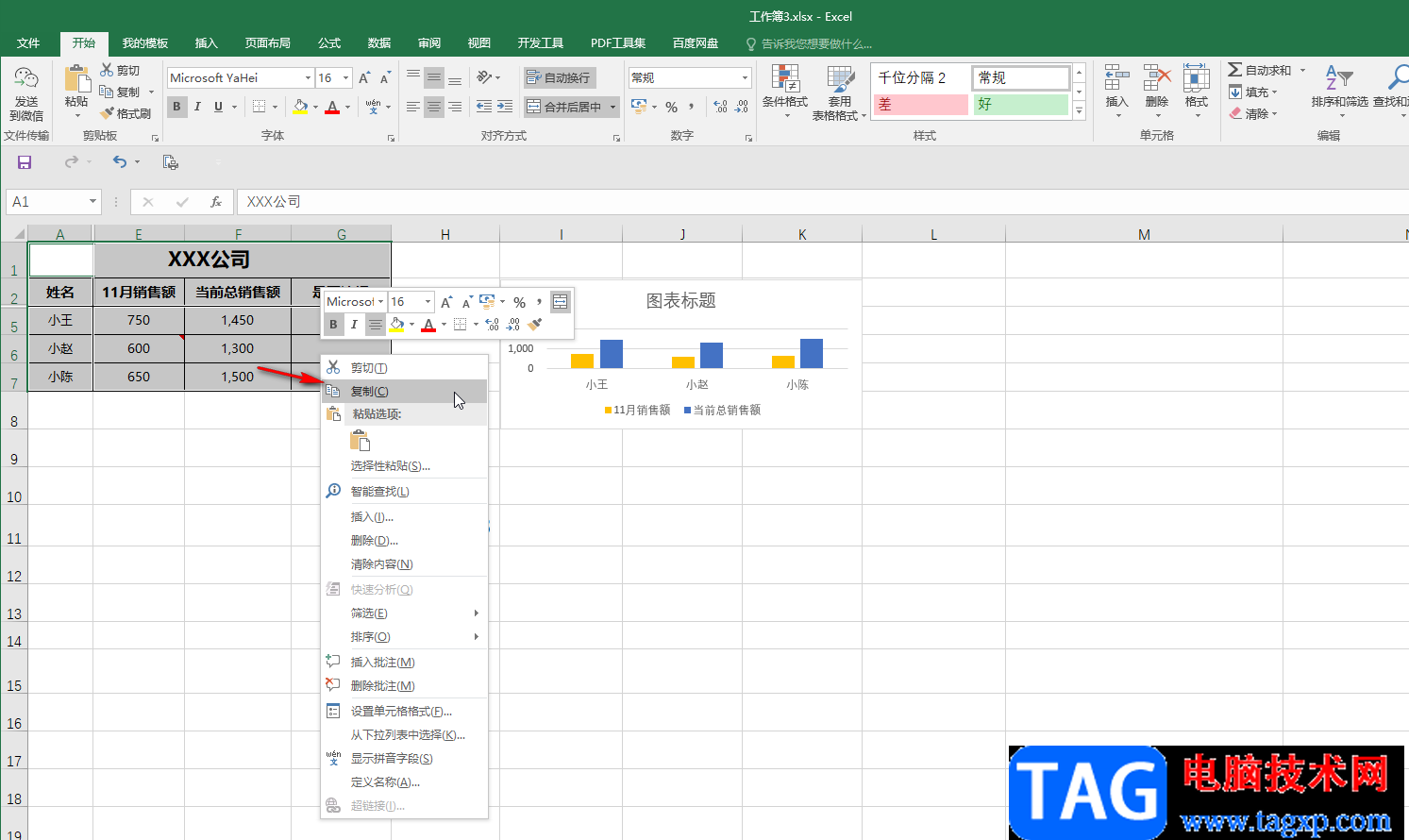The width and height of the screenshot is (1409, 840).
Task: Toggle Italic in the ribbon font group
Action: point(197,107)
